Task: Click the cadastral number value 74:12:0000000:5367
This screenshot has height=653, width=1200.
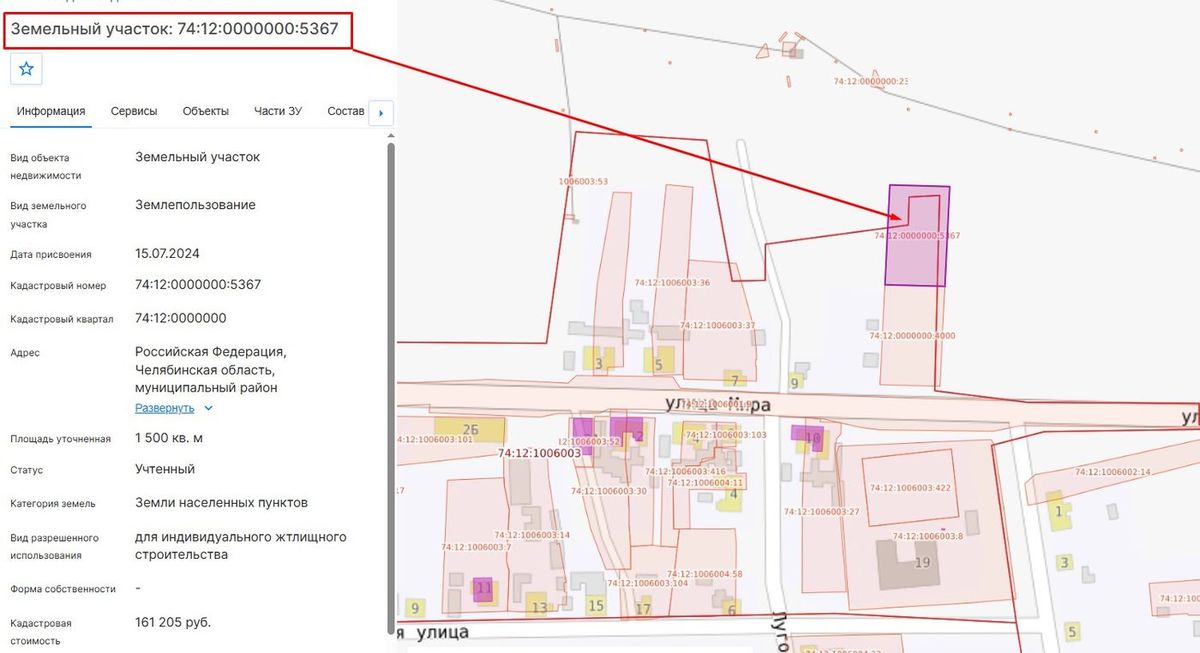Action: (x=198, y=285)
